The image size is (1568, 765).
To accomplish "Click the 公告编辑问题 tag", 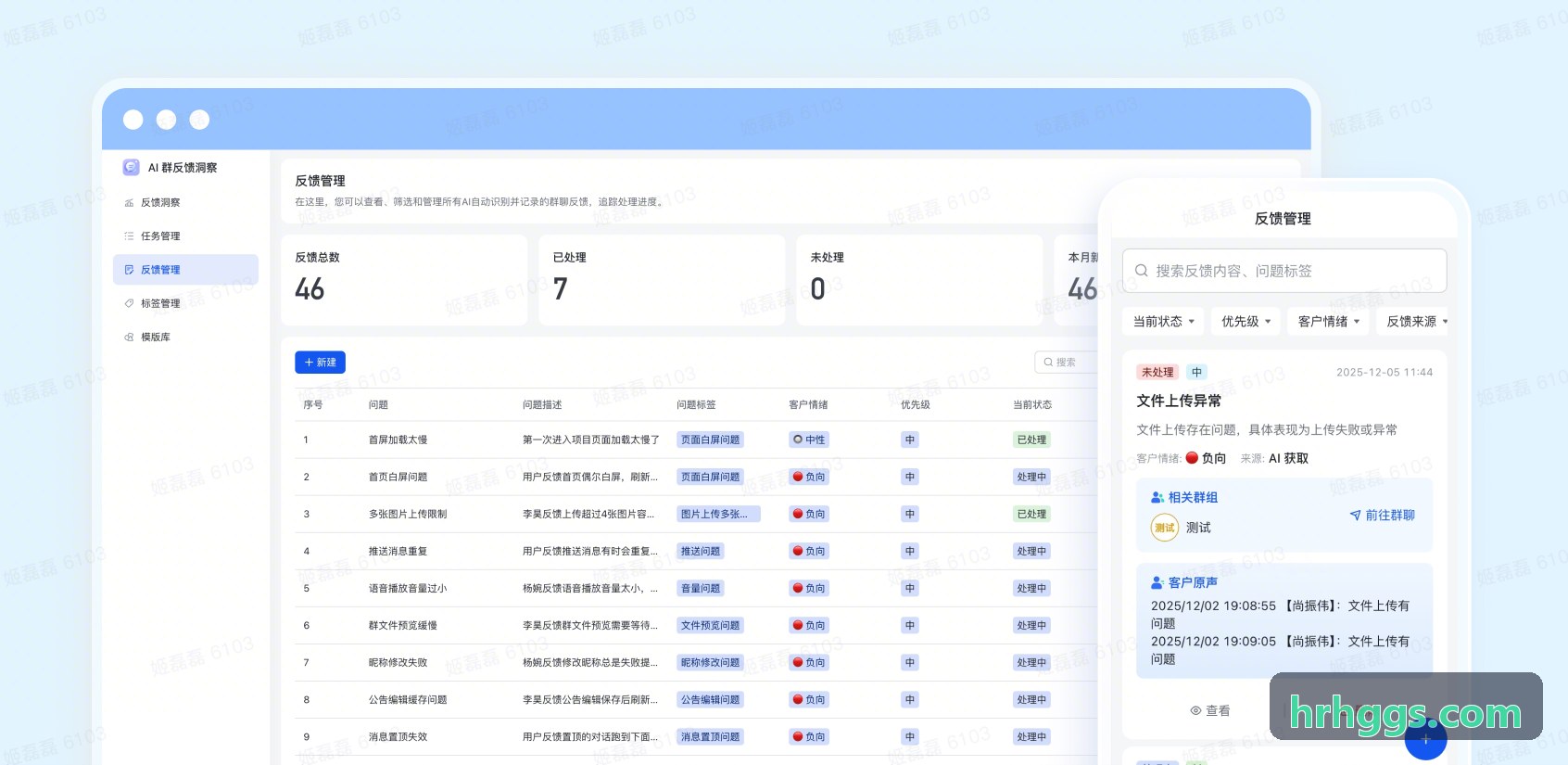I will click(711, 699).
